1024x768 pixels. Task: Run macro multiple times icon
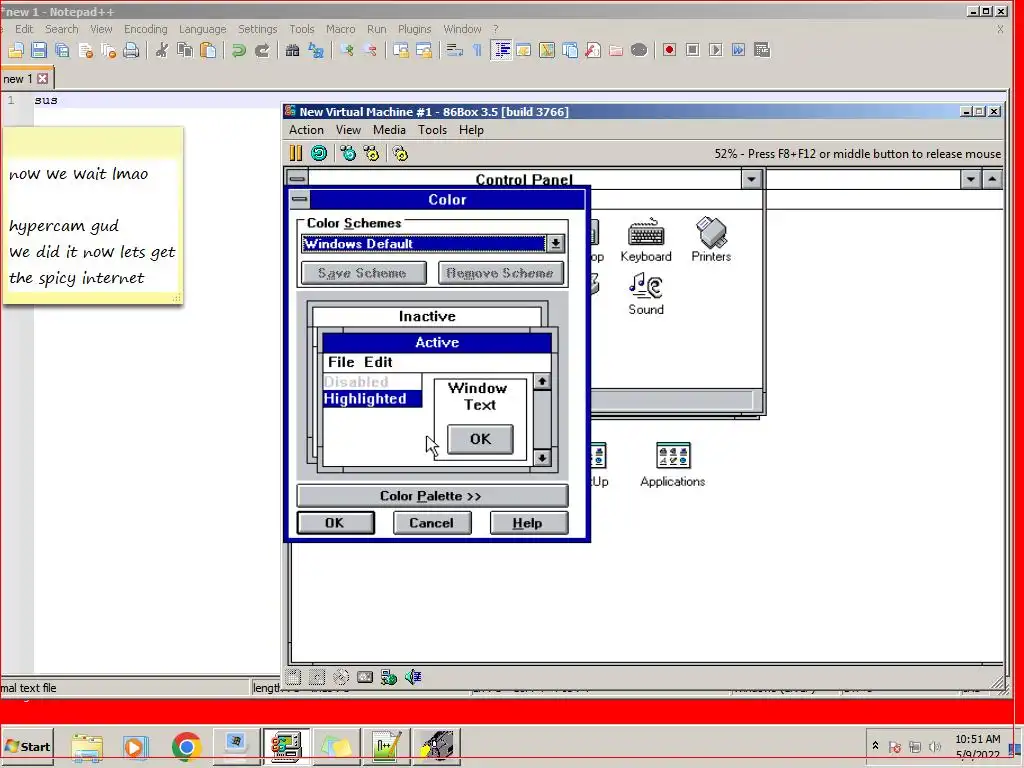pos(739,50)
